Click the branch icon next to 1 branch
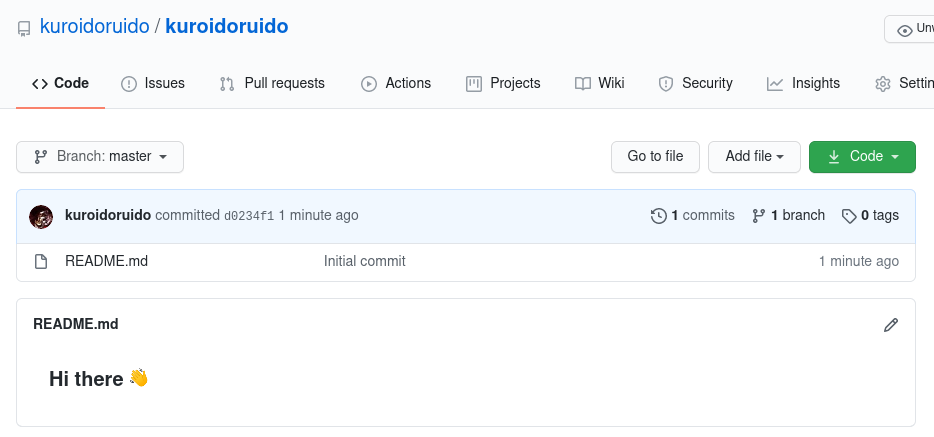Image resolution: width=934 pixels, height=437 pixels. click(759, 216)
